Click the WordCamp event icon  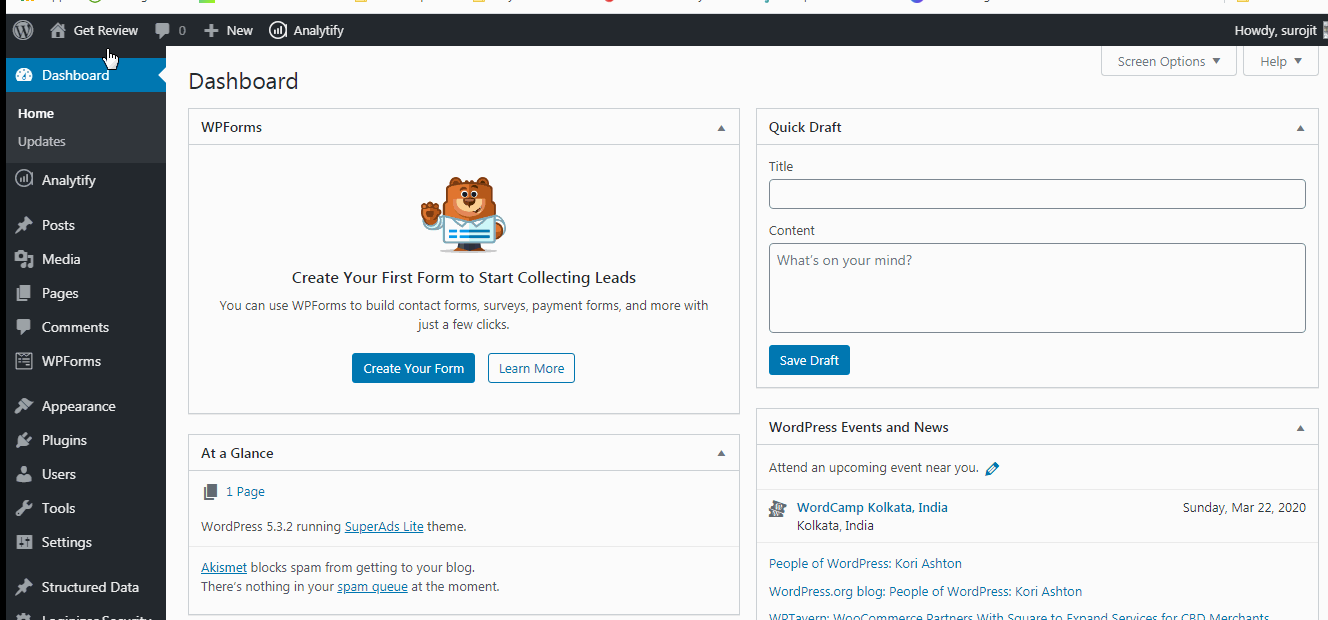[x=778, y=509]
